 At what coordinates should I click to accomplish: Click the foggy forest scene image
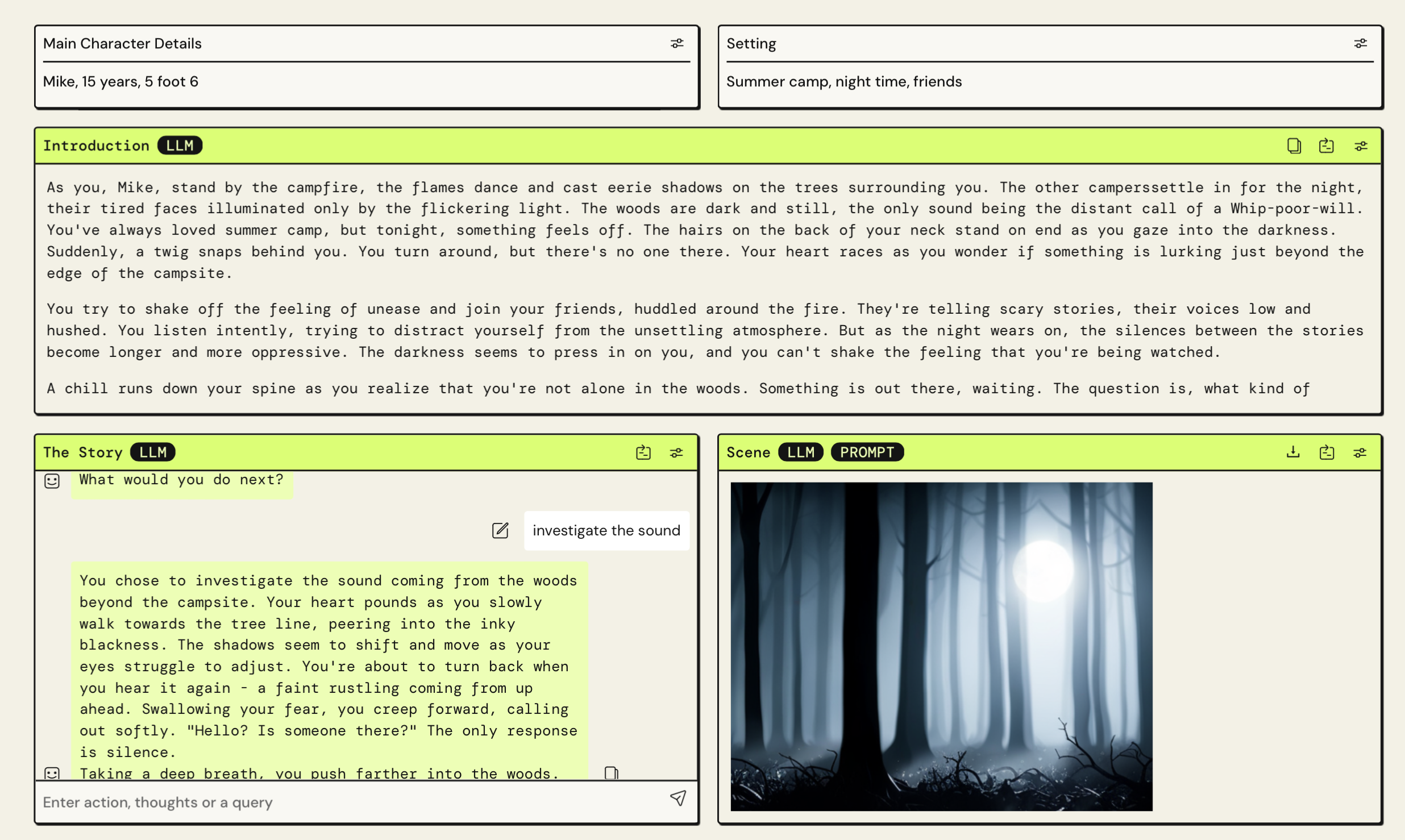[x=941, y=646]
